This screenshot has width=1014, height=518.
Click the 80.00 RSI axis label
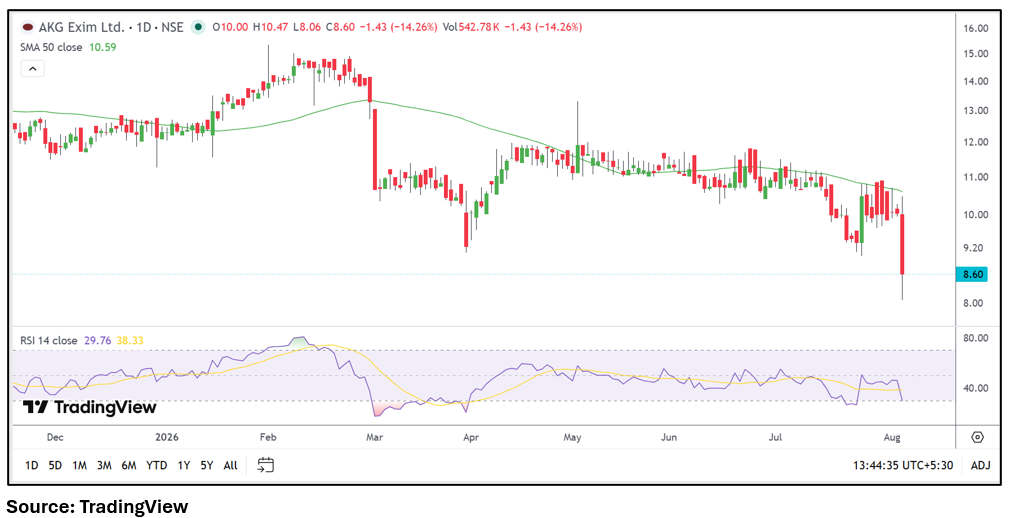(x=975, y=338)
